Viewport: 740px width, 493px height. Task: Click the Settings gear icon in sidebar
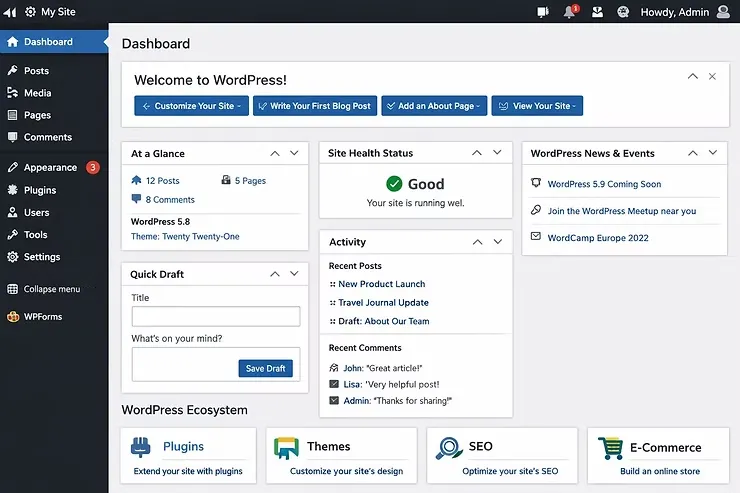pyautogui.click(x=13, y=257)
